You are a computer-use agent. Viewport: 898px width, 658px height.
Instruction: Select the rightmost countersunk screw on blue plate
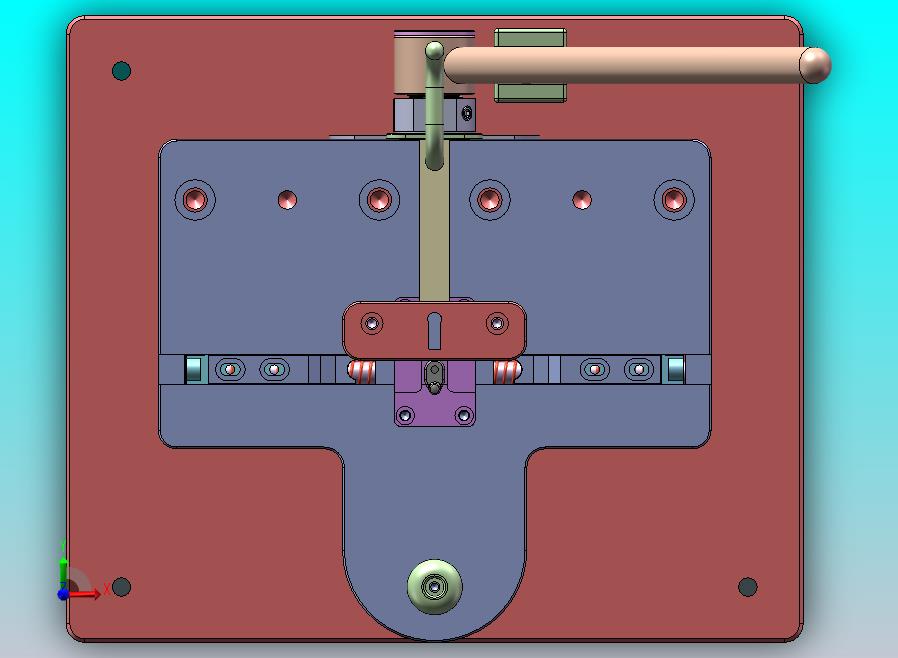tap(674, 200)
